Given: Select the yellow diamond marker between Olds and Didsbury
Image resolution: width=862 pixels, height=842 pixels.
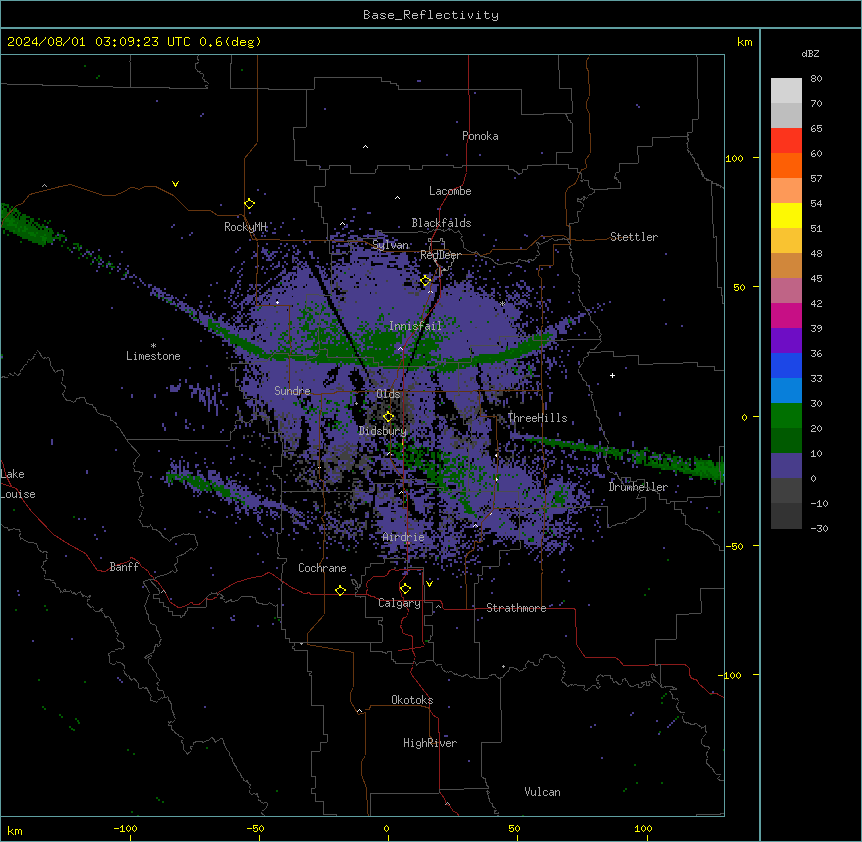Looking at the screenshot, I should (x=389, y=417).
